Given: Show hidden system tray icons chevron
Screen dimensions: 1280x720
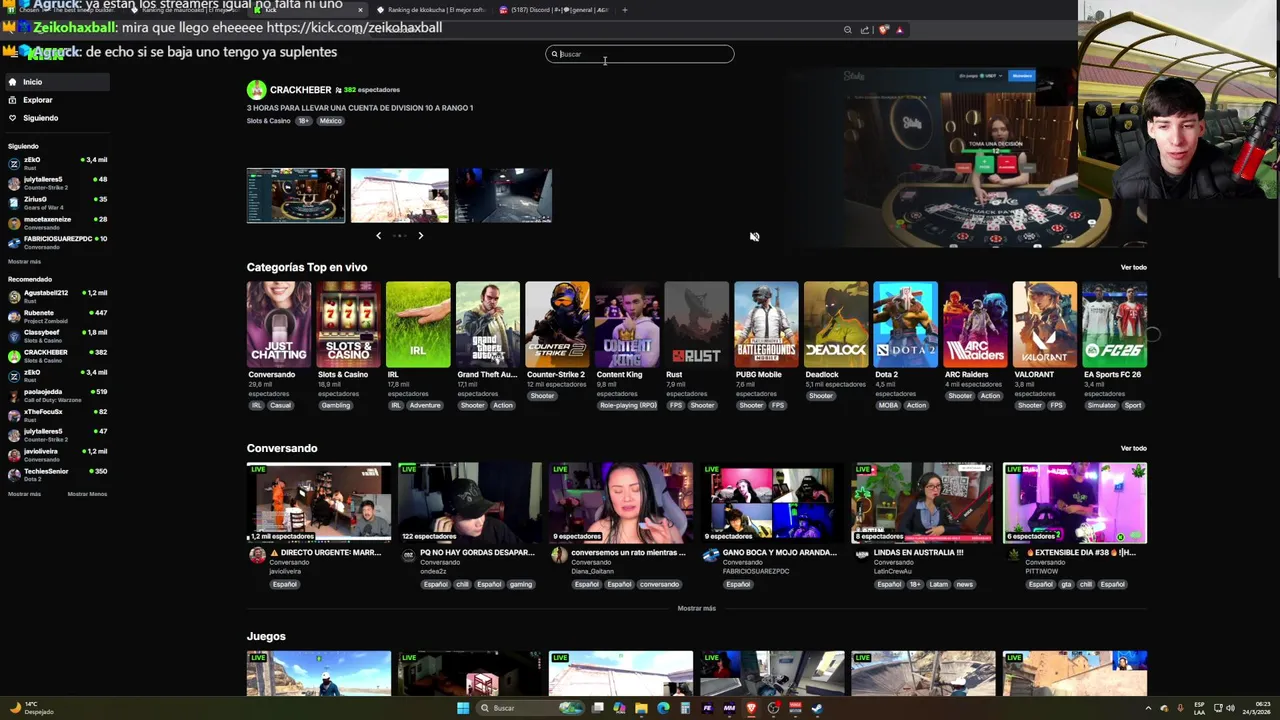Looking at the screenshot, I should [1148, 708].
